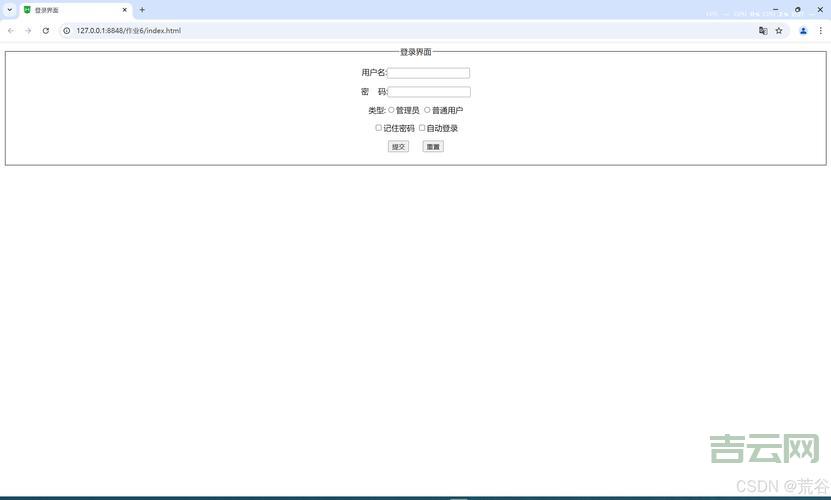Image resolution: width=831 pixels, height=500 pixels.
Task: Open the translate page icon
Action: (x=763, y=31)
